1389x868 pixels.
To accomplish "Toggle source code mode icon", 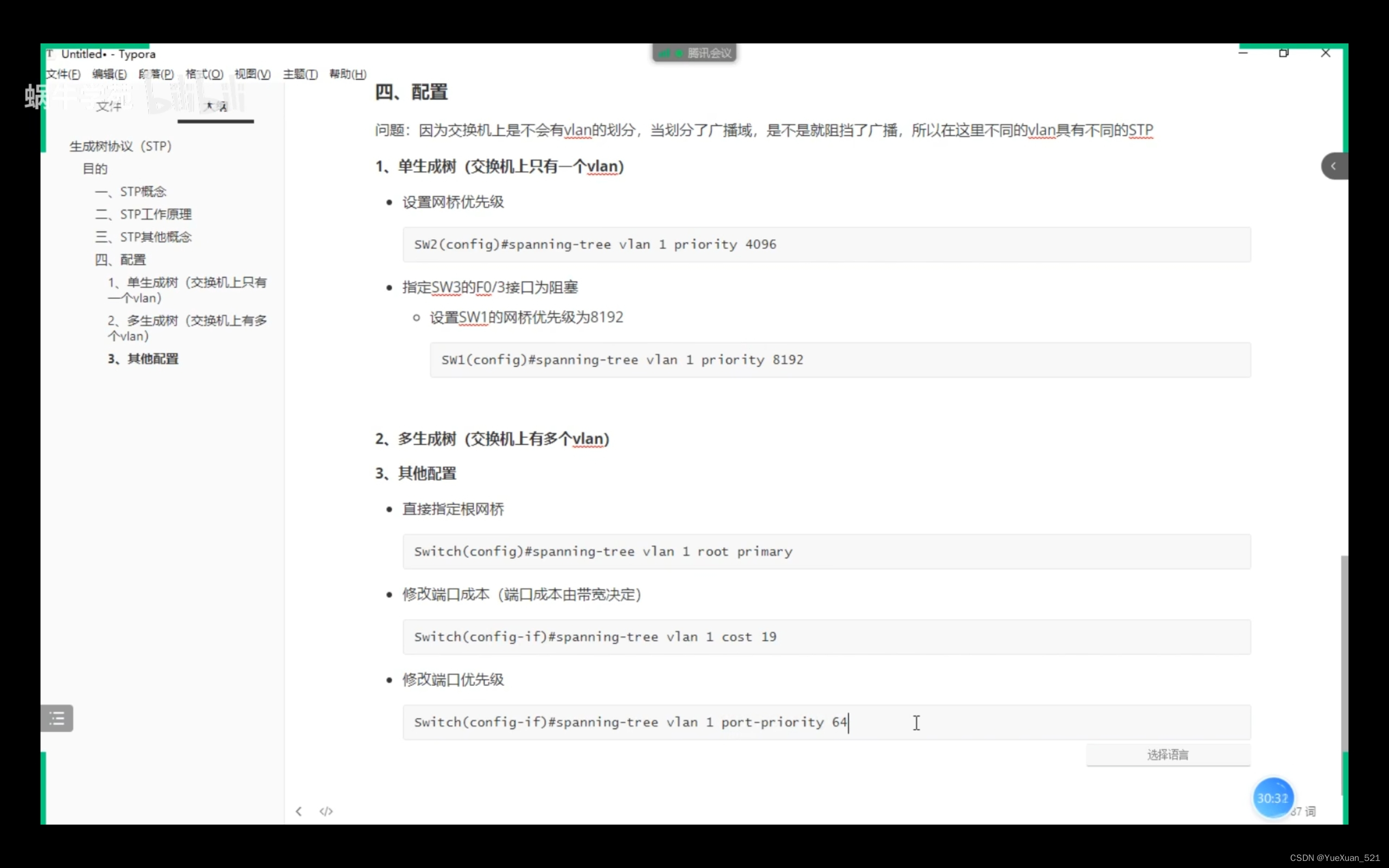I will point(326,811).
